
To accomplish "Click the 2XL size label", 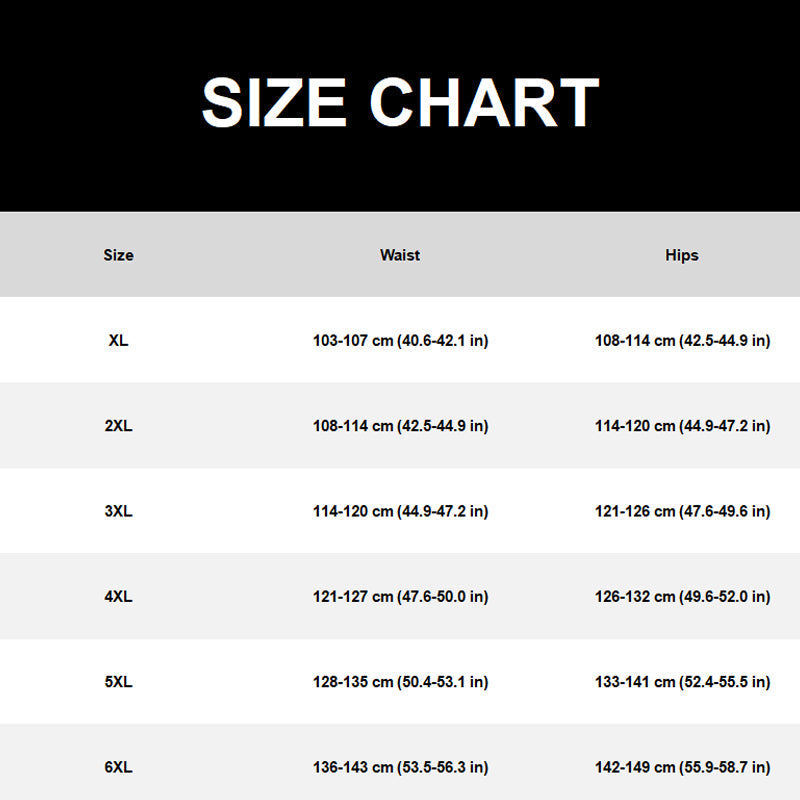I will coord(118,426).
